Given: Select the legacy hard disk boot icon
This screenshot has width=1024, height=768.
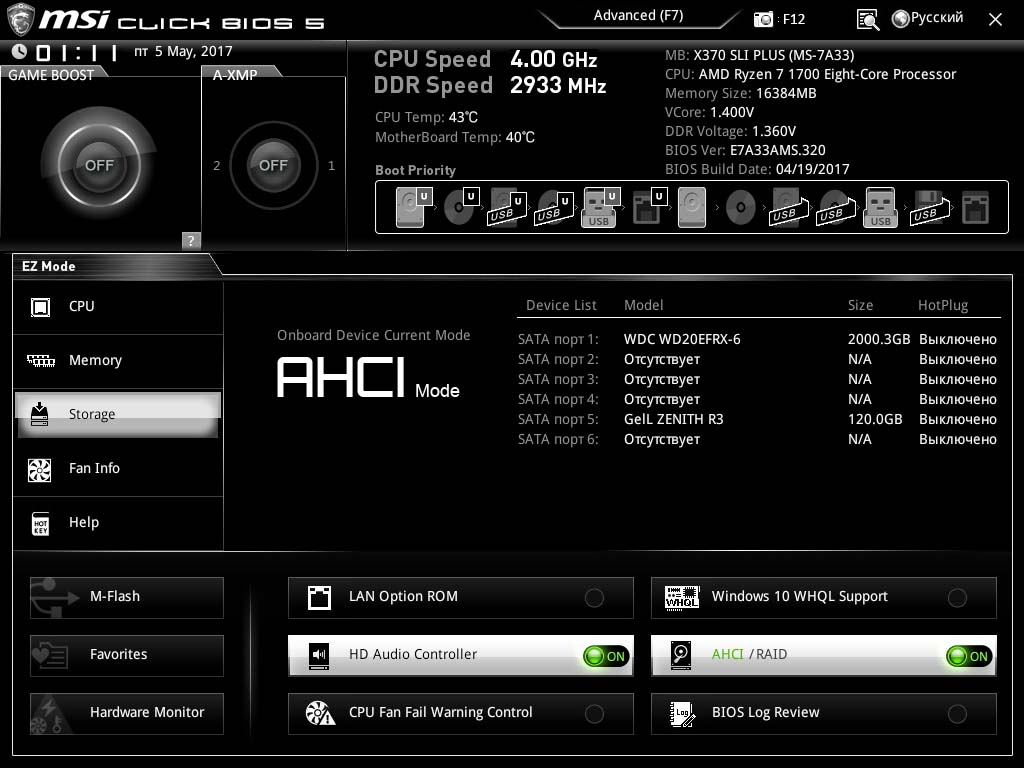Looking at the screenshot, I should click(692, 207).
